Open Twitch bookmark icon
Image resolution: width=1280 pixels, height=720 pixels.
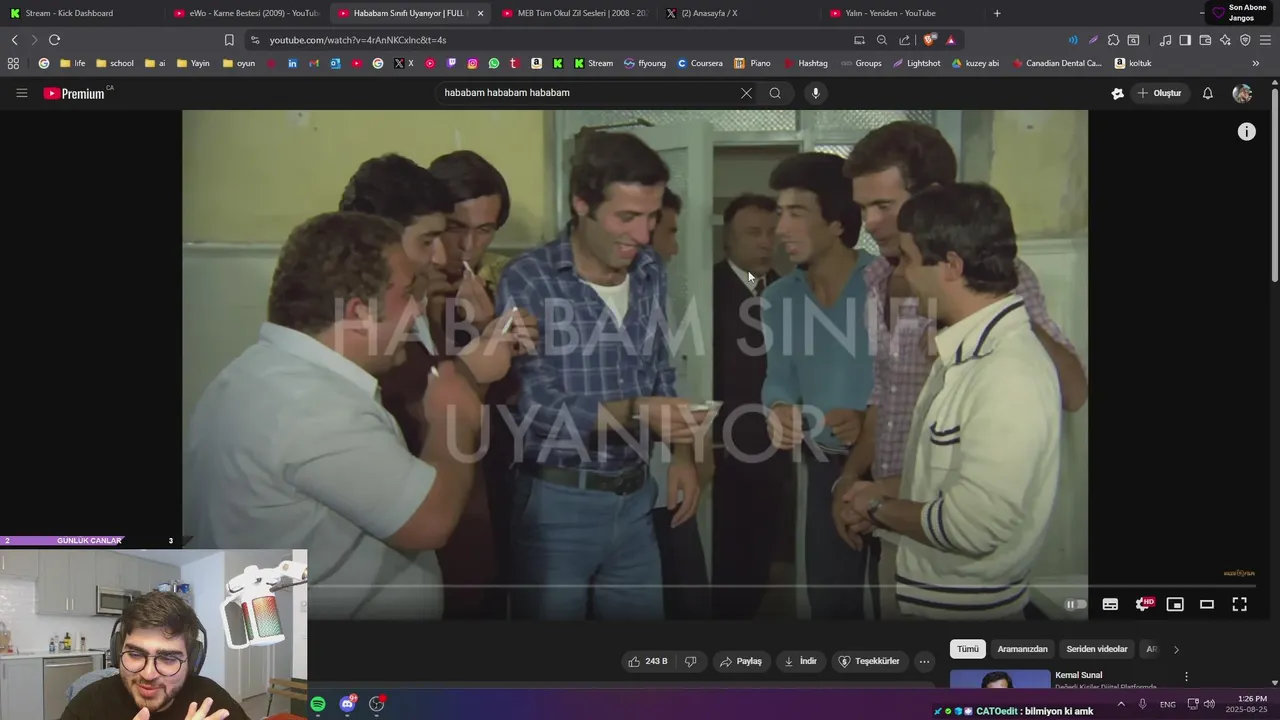click(x=451, y=63)
